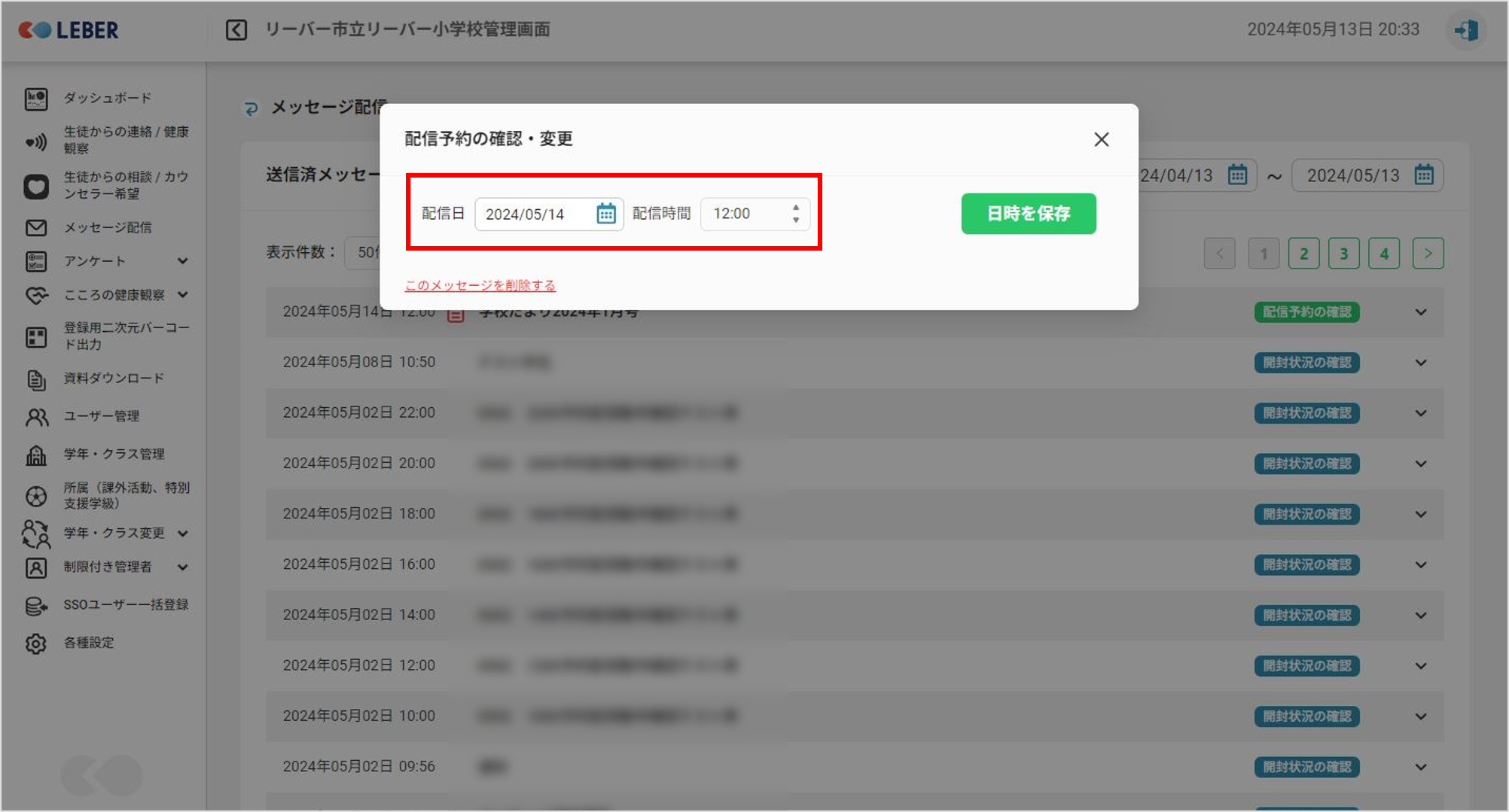This screenshot has width=1509, height=812.
Task: Click 開封状況の確認 for 2024年05月02日 22:00
Action: click(x=1306, y=413)
